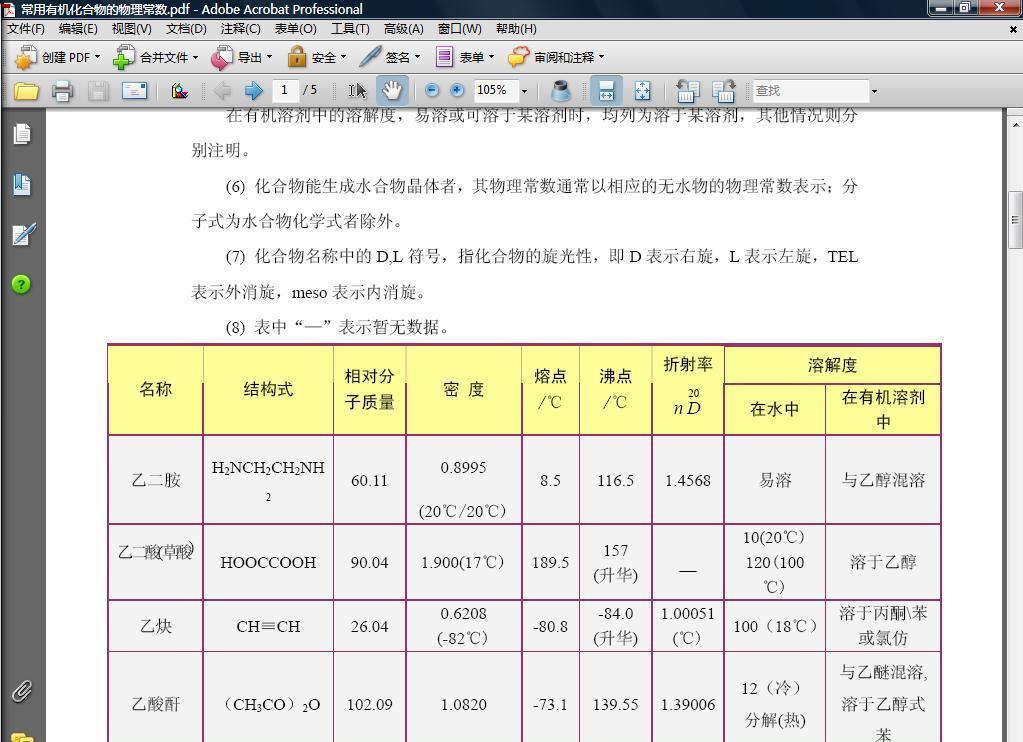
Task: Open the Comments panel icon at bottom
Action: pos(22,737)
